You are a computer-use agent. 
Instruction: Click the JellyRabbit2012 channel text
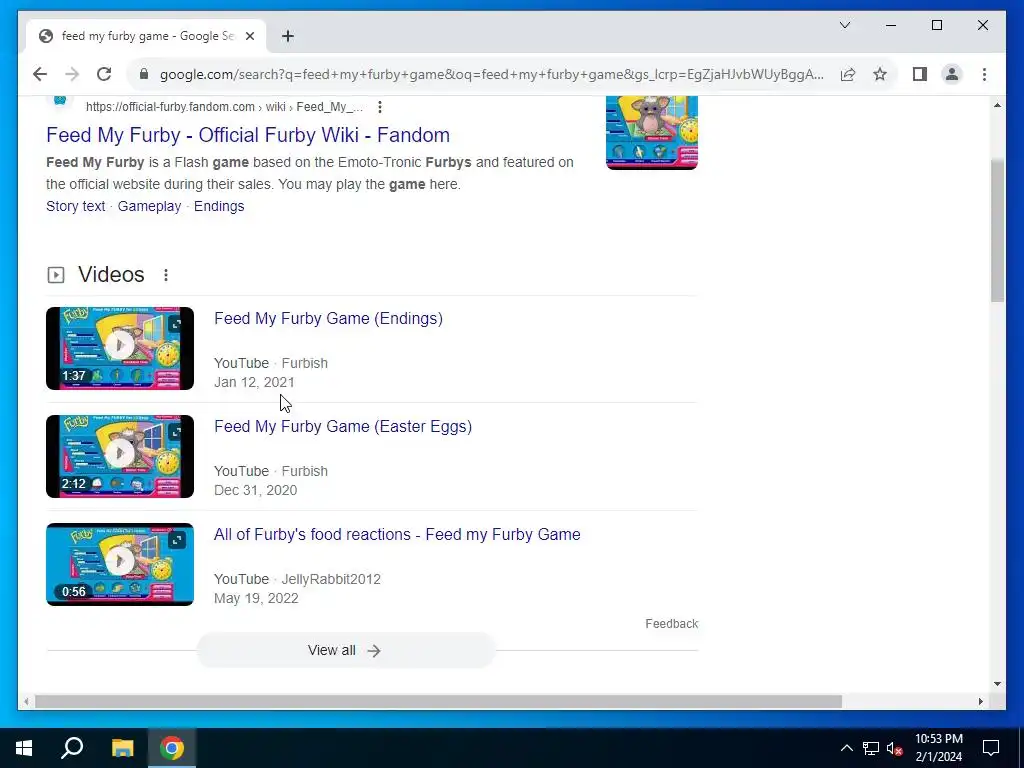click(331, 579)
